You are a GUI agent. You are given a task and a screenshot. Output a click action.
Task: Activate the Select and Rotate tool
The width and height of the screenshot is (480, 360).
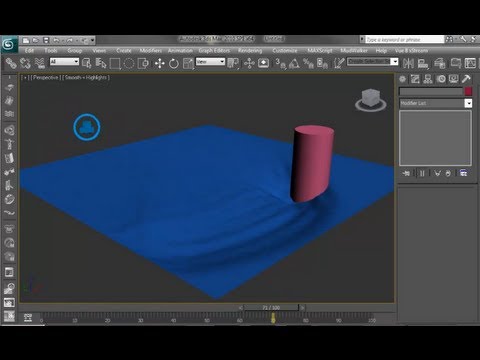(x=174, y=63)
